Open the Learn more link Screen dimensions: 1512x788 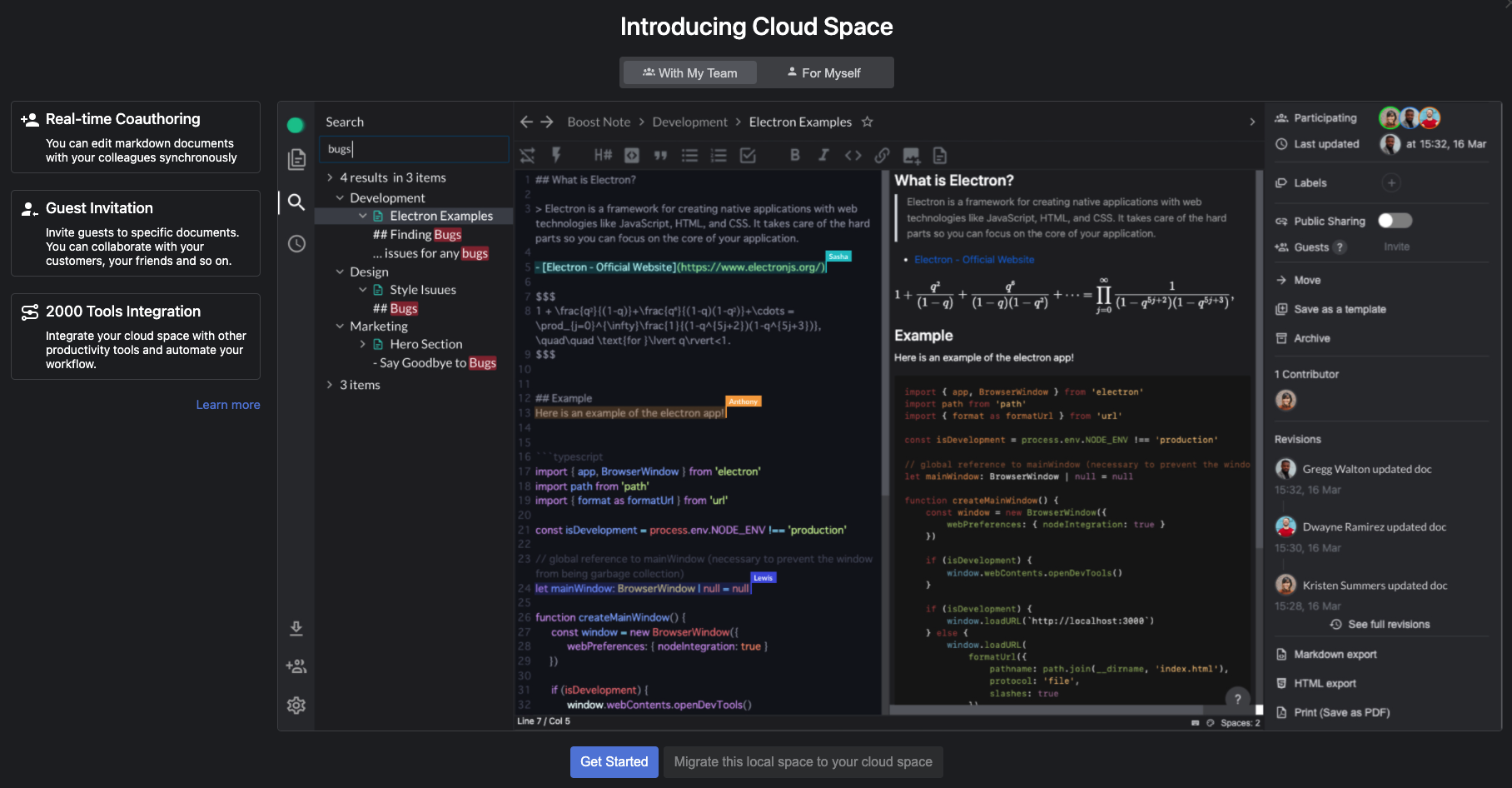[228, 405]
